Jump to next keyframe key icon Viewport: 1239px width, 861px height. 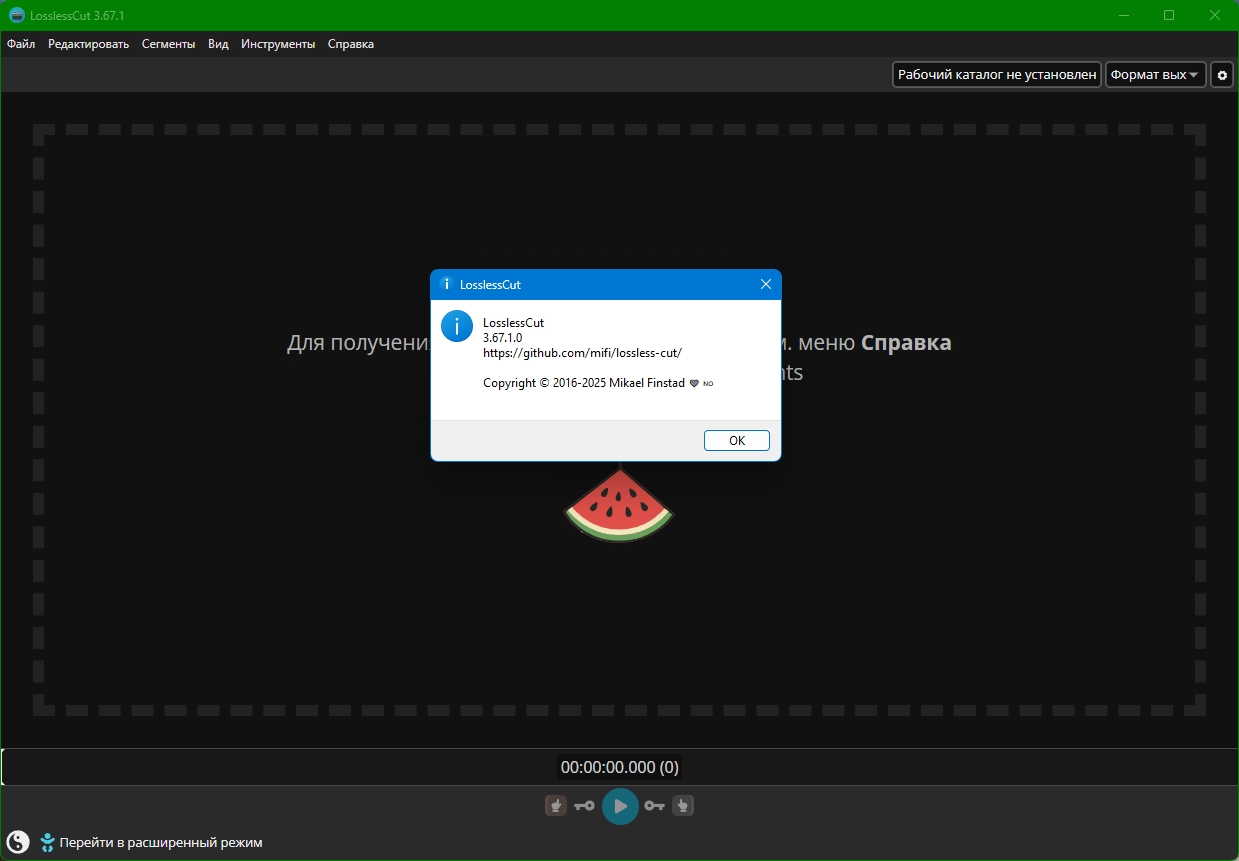pos(654,805)
